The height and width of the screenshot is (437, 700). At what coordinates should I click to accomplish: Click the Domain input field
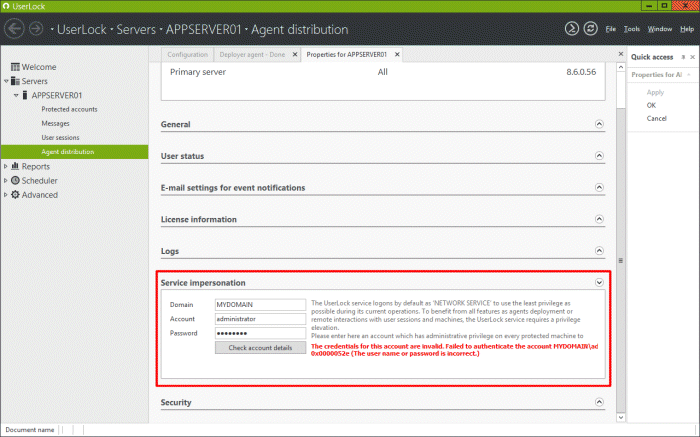coord(260,304)
